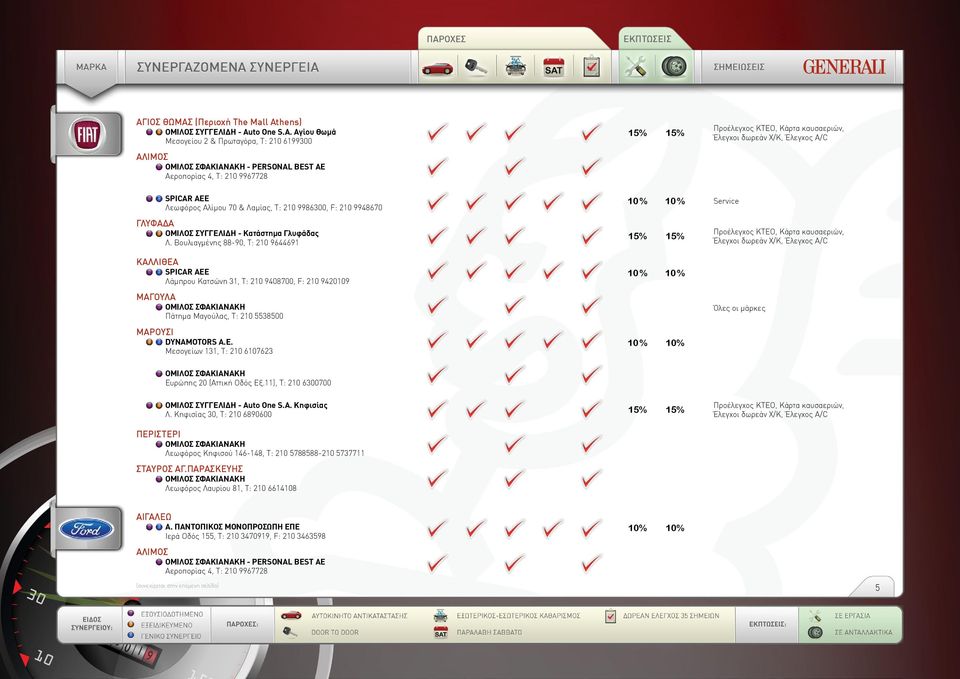
Task: Click Προέλεγχος ΚΤΕΟ note in ΓΛΥΦΑΔΑ row
Action: [x=778, y=236]
